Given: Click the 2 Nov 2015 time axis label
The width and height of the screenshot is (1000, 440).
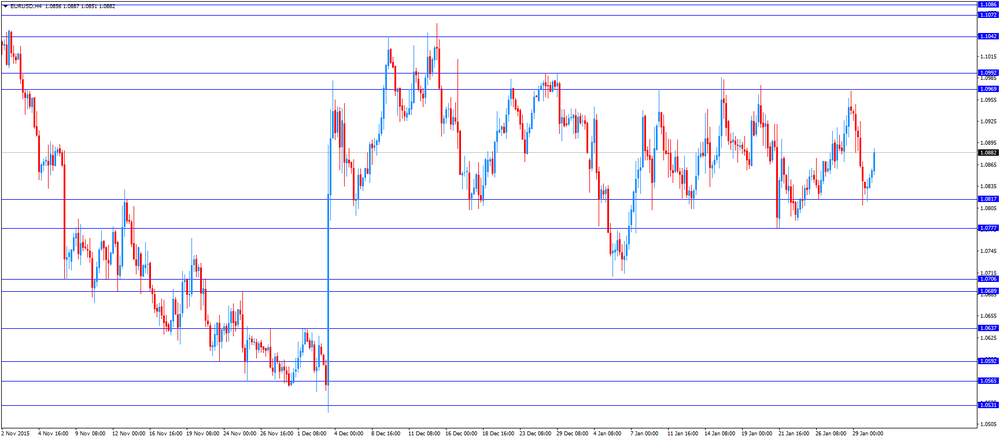Looking at the screenshot, I should click(13, 432).
